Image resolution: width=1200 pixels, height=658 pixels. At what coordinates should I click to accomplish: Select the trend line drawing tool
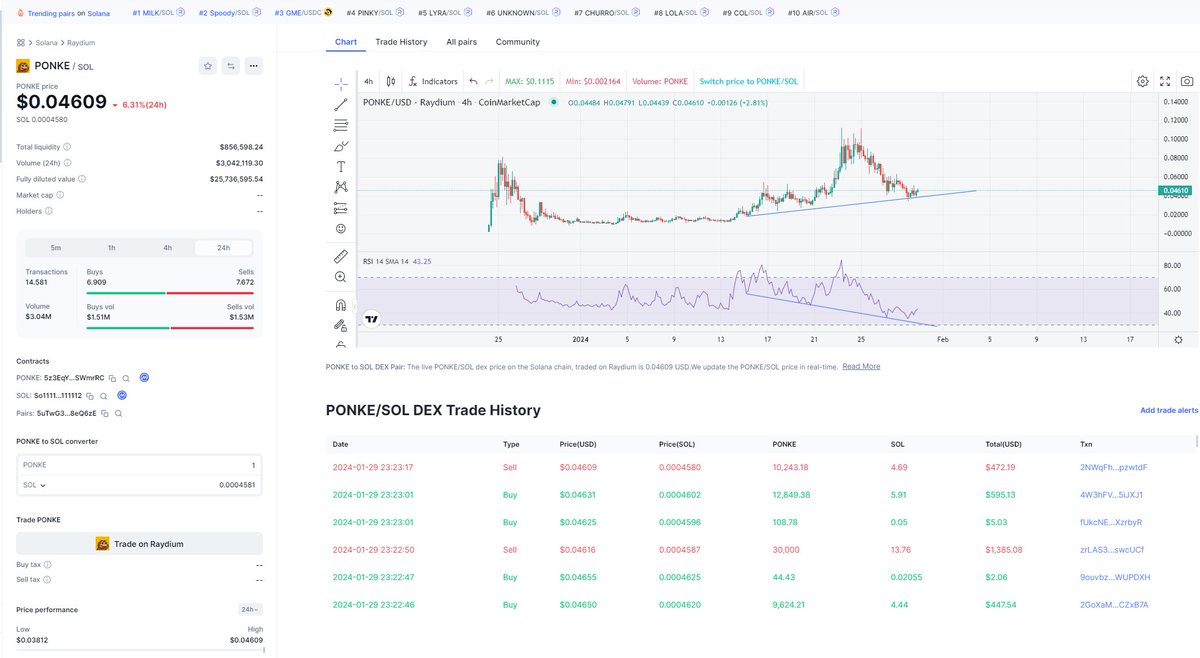tap(341, 103)
